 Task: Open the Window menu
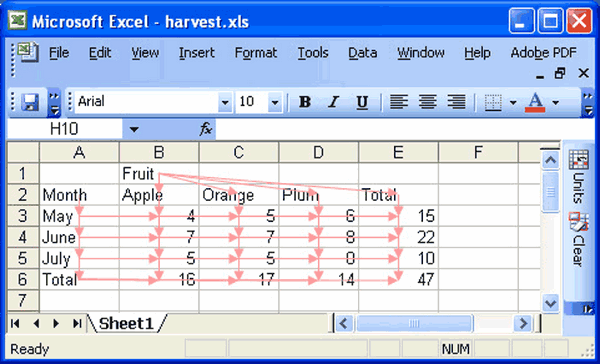[421, 53]
